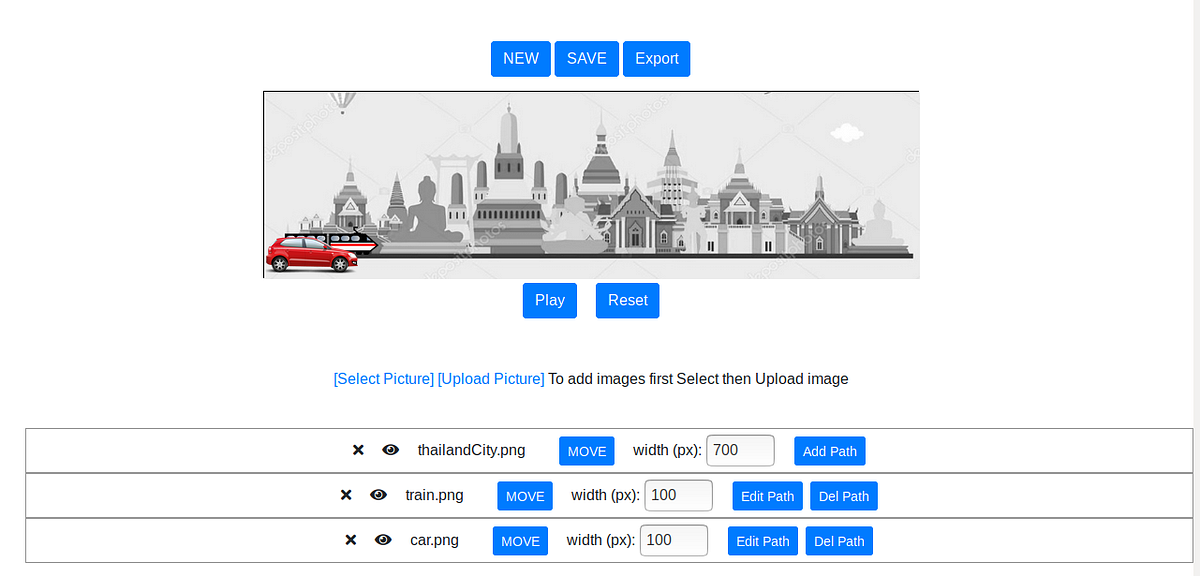Screen dimensions: 1200x576
Task: Hide the car.png layer
Action: point(383,540)
